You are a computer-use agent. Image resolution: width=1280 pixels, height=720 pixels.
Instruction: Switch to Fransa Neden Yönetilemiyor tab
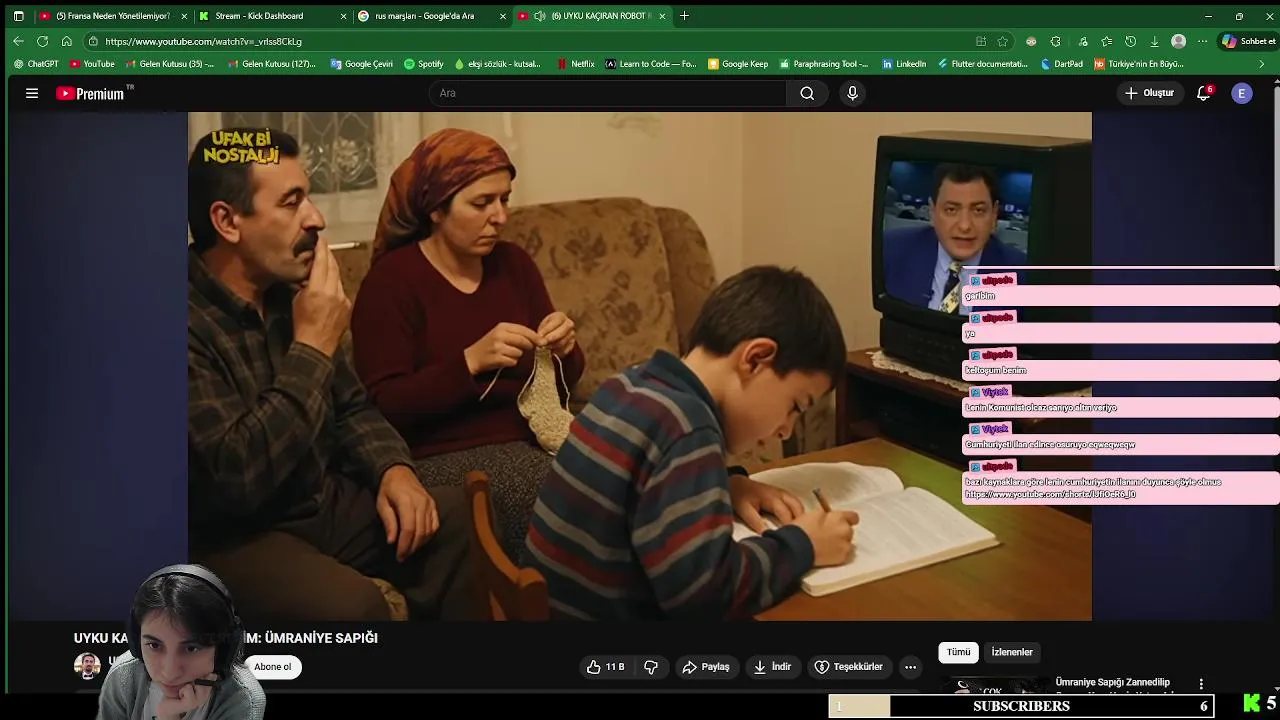tap(110, 16)
